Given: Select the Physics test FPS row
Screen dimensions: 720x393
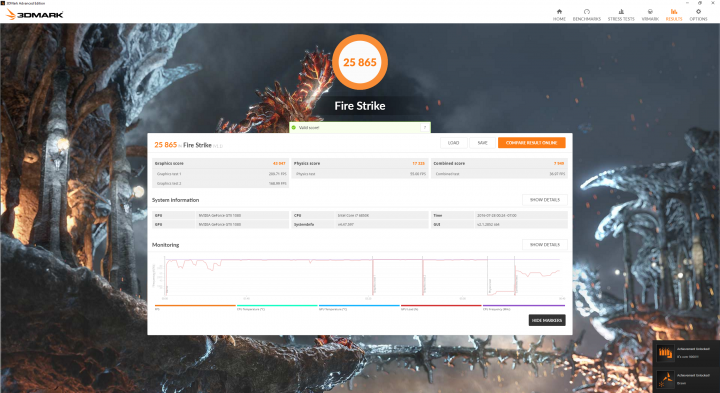Looking at the screenshot, I should coord(360,174).
